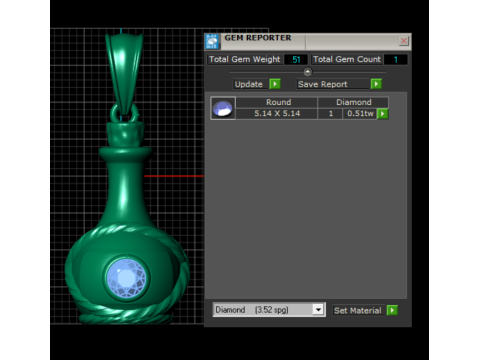Close the Gem Reporter panel
480x360 pixels.
pyautogui.click(x=403, y=41)
